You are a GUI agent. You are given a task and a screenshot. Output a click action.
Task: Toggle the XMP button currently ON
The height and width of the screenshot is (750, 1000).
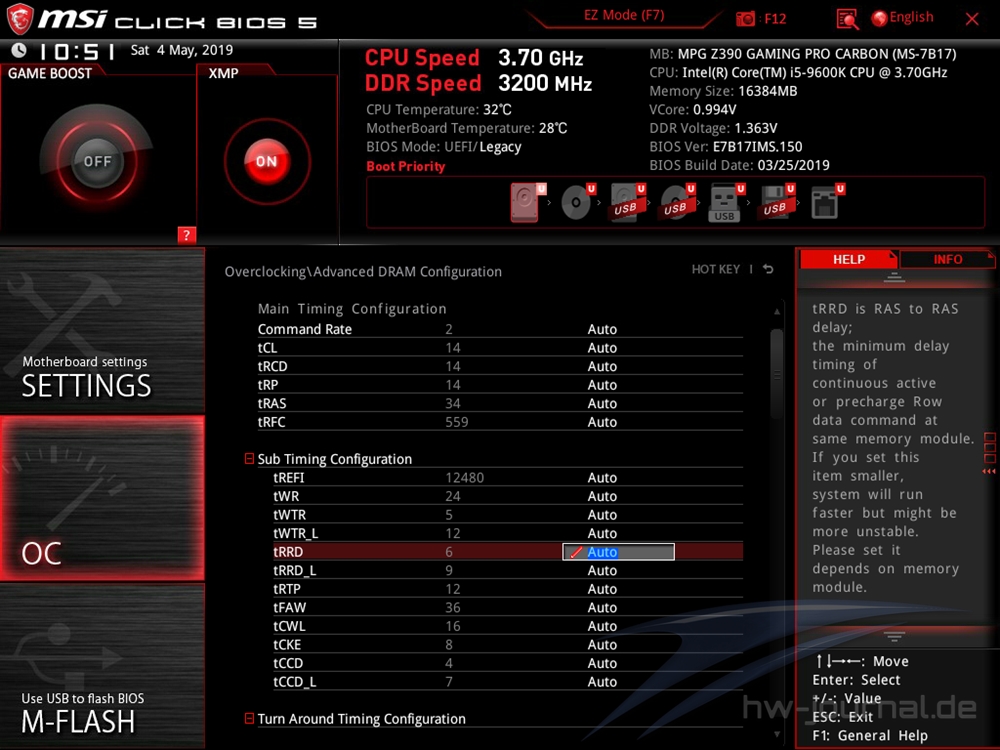click(x=267, y=161)
